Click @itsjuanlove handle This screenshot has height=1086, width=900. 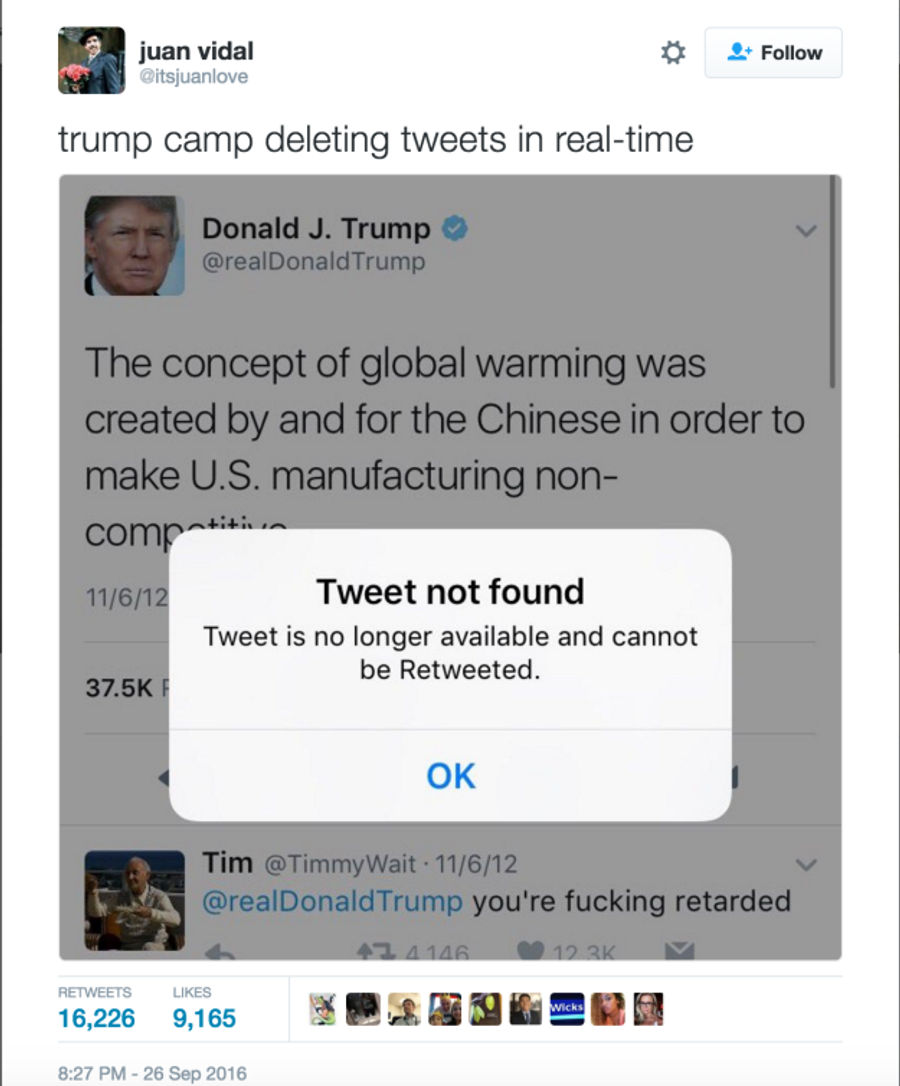[x=193, y=76]
